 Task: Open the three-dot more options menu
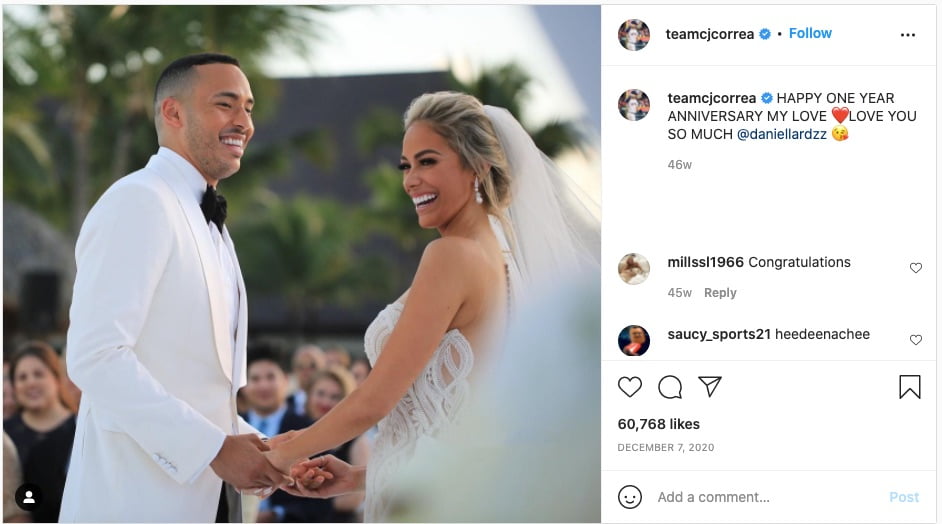[908, 35]
